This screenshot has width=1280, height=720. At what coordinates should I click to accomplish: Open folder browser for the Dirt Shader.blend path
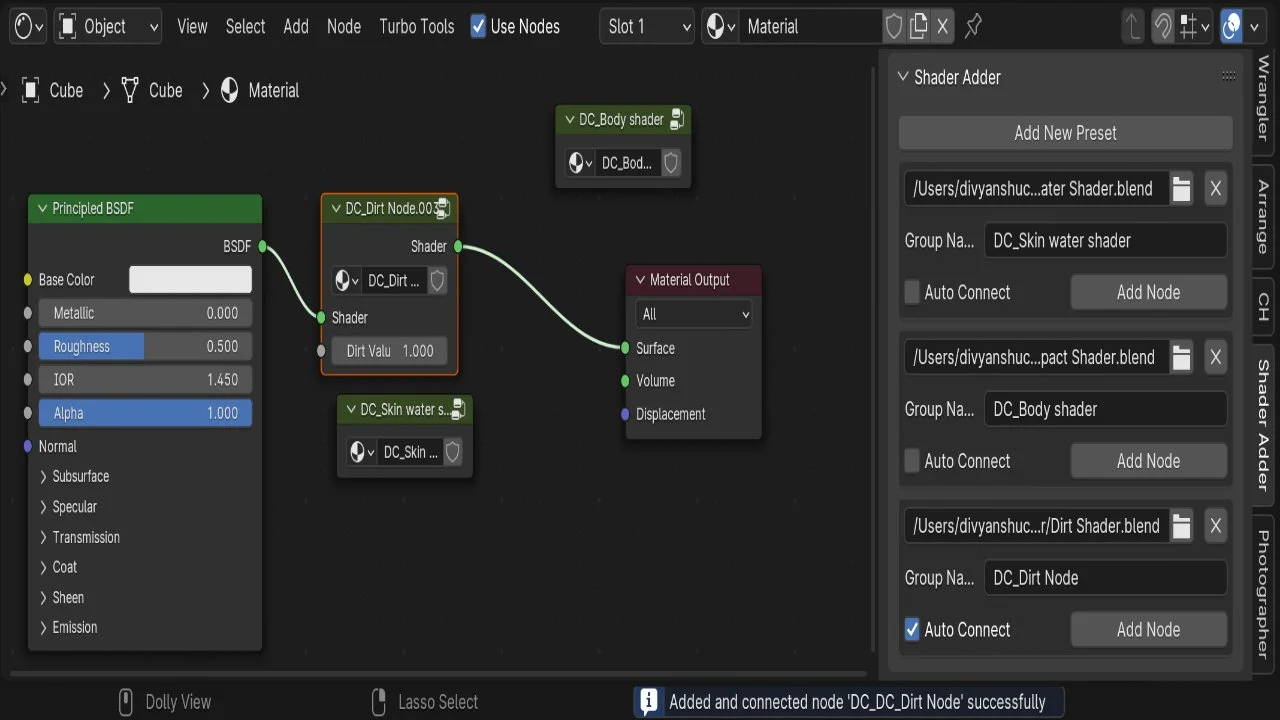pyautogui.click(x=1182, y=526)
